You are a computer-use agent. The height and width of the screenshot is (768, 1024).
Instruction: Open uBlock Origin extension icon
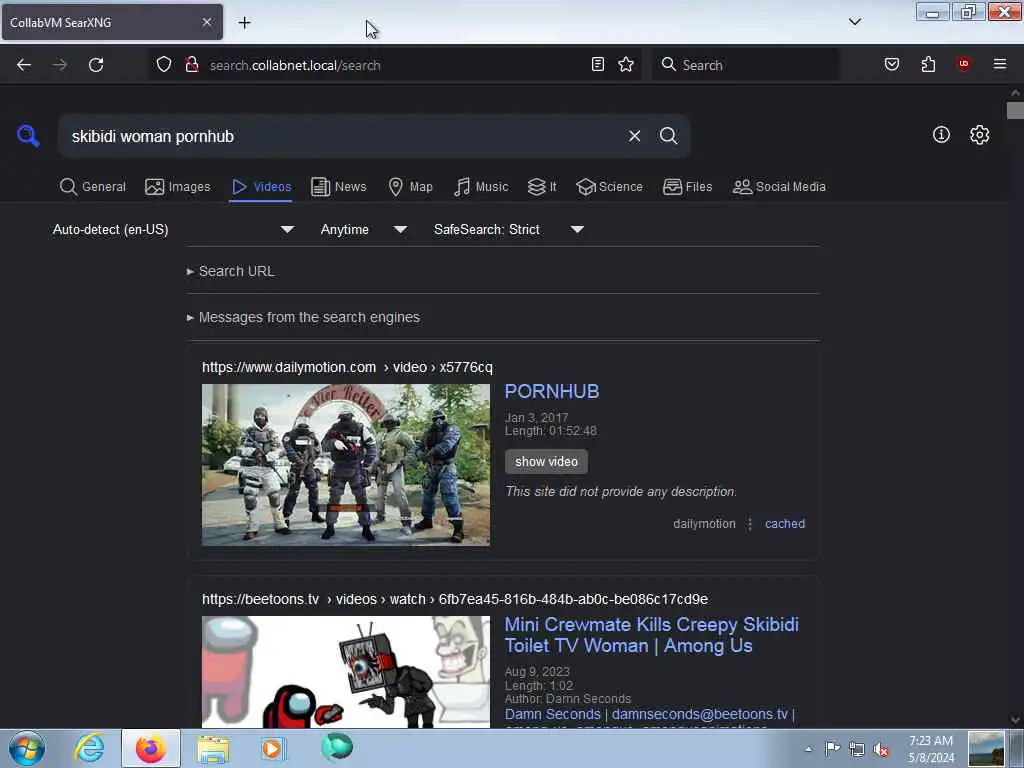coord(963,64)
